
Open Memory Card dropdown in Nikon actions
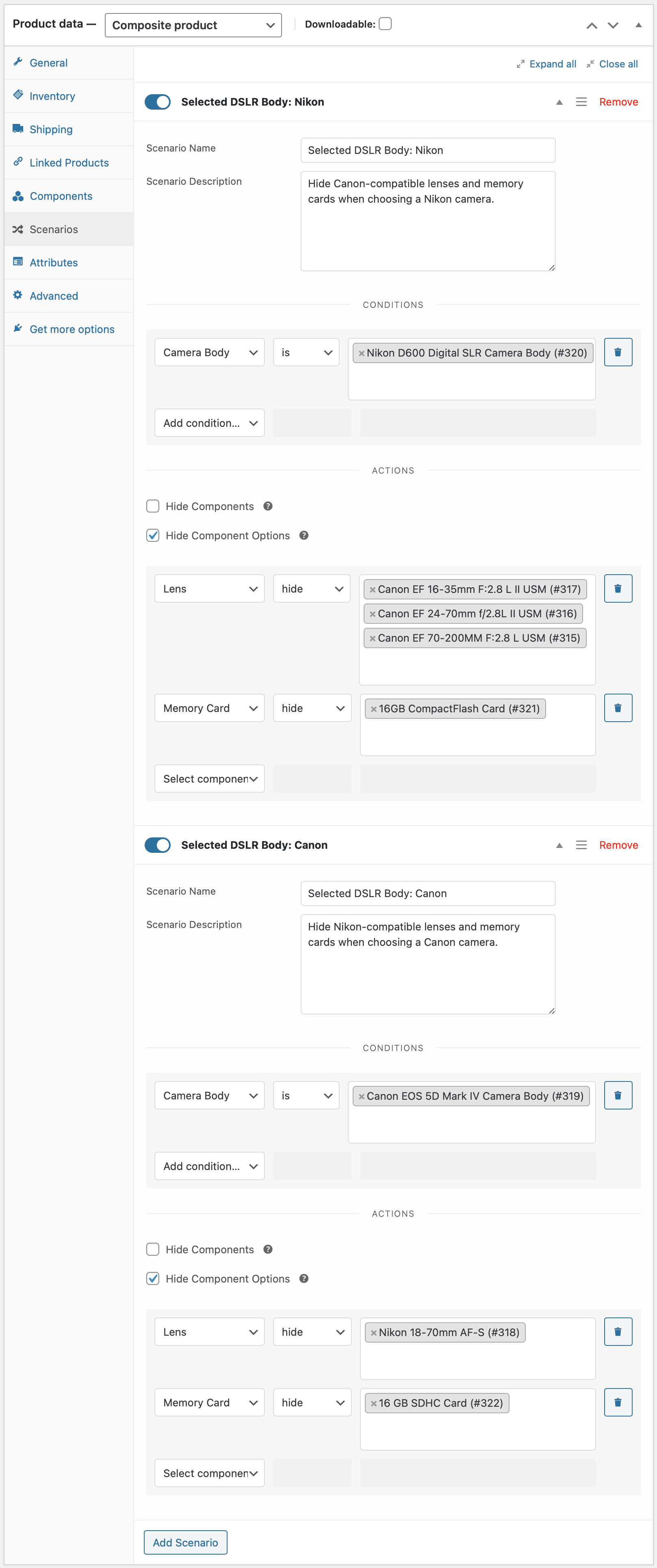[x=210, y=708]
